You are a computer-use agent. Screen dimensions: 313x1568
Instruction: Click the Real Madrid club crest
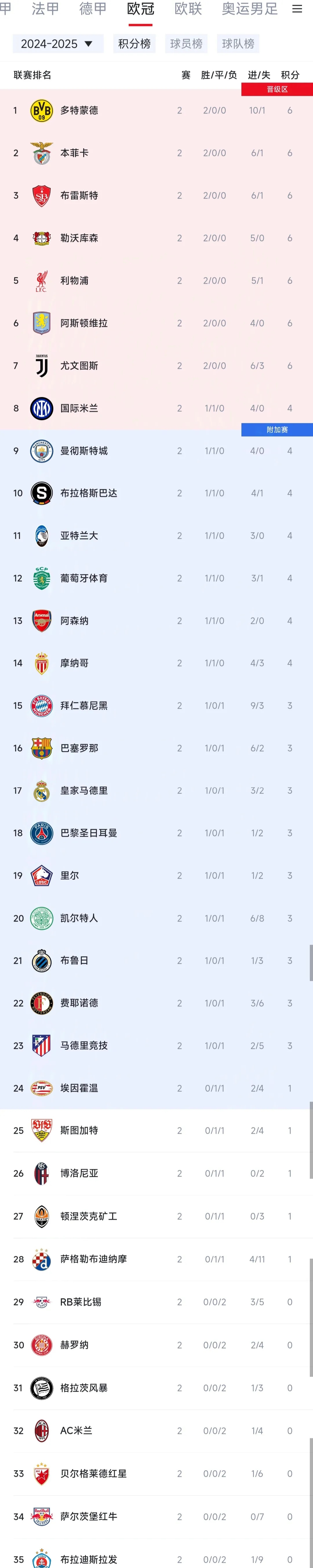41,791
